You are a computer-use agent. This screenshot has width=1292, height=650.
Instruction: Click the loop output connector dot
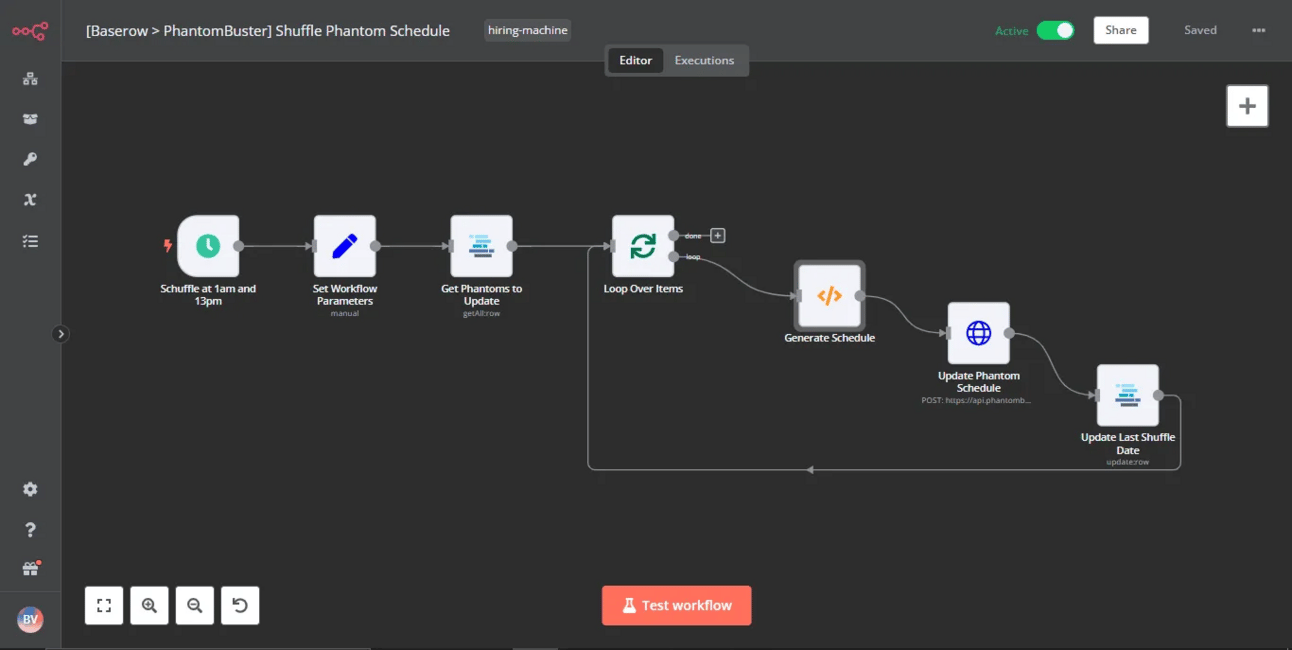(x=674, y=257)
